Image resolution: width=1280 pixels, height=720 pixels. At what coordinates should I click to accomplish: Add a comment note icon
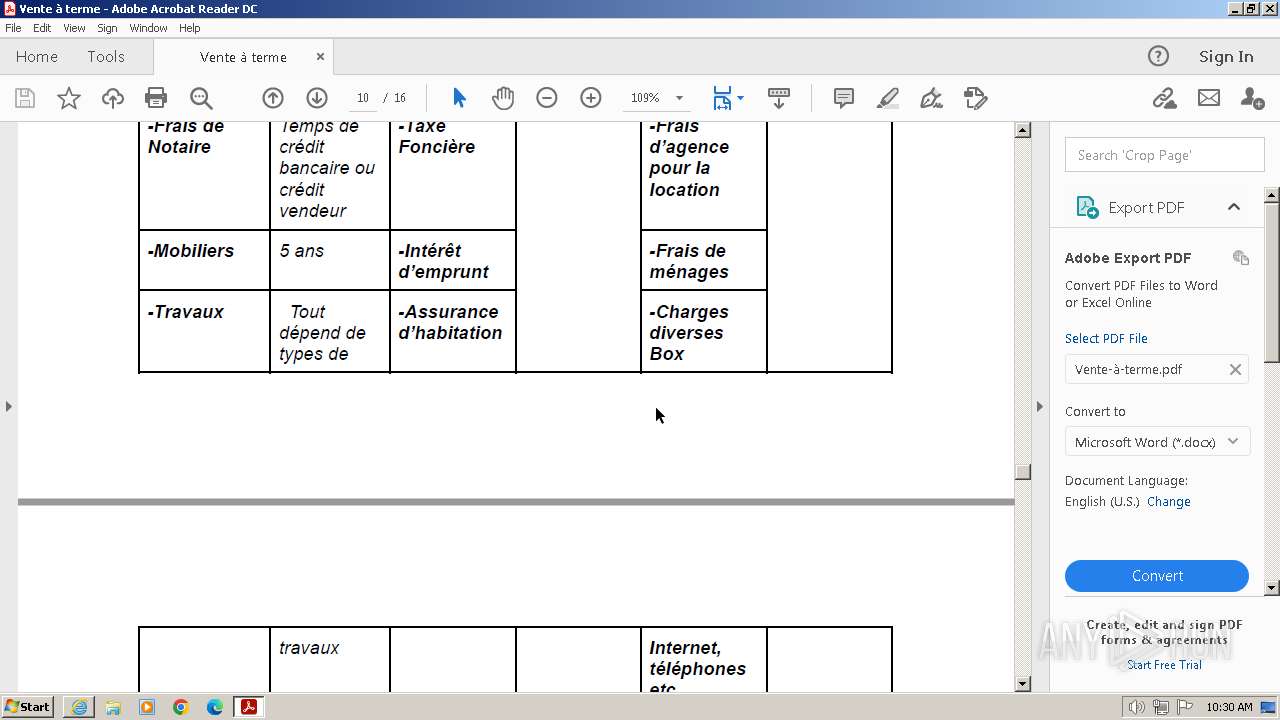coord(844,98)
